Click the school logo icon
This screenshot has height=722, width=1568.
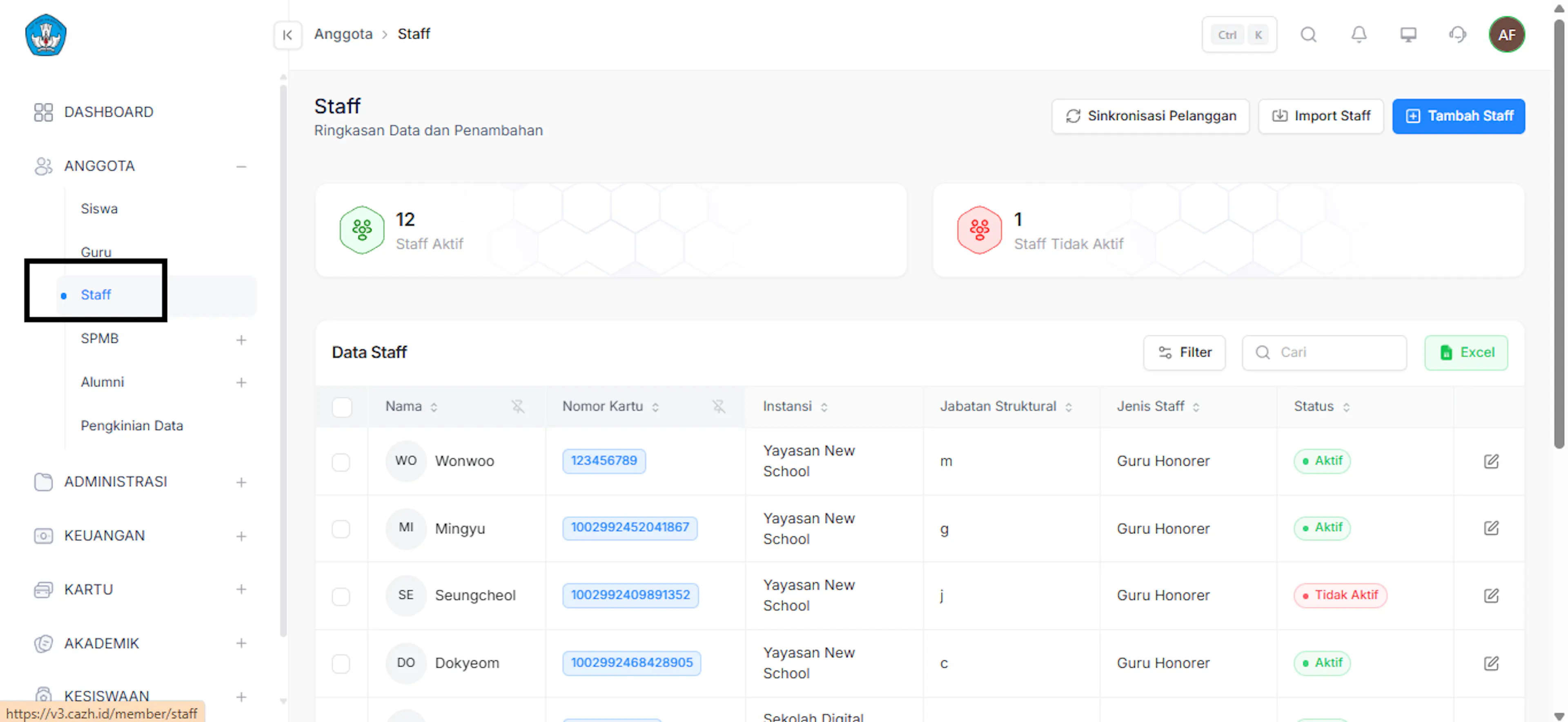pos(46,35)
